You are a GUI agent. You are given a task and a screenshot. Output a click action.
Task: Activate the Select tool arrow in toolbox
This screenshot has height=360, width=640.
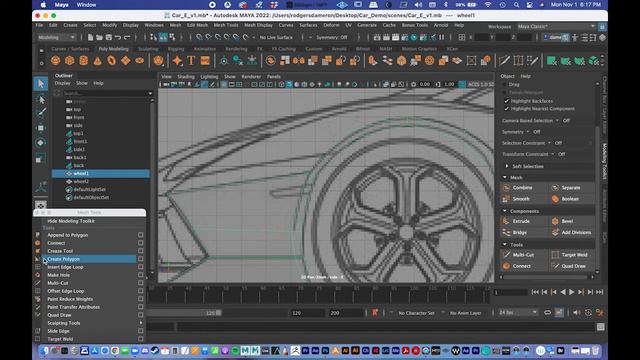pyautogui.click(x=40, y=84)
